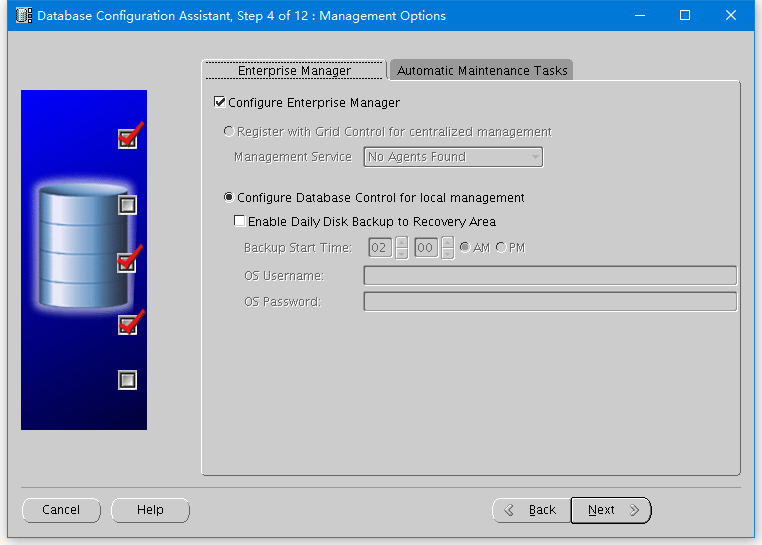Click the backup hour field showing 02
The width and height of the screenshot is (762, 545).
[x=380, y=248]
